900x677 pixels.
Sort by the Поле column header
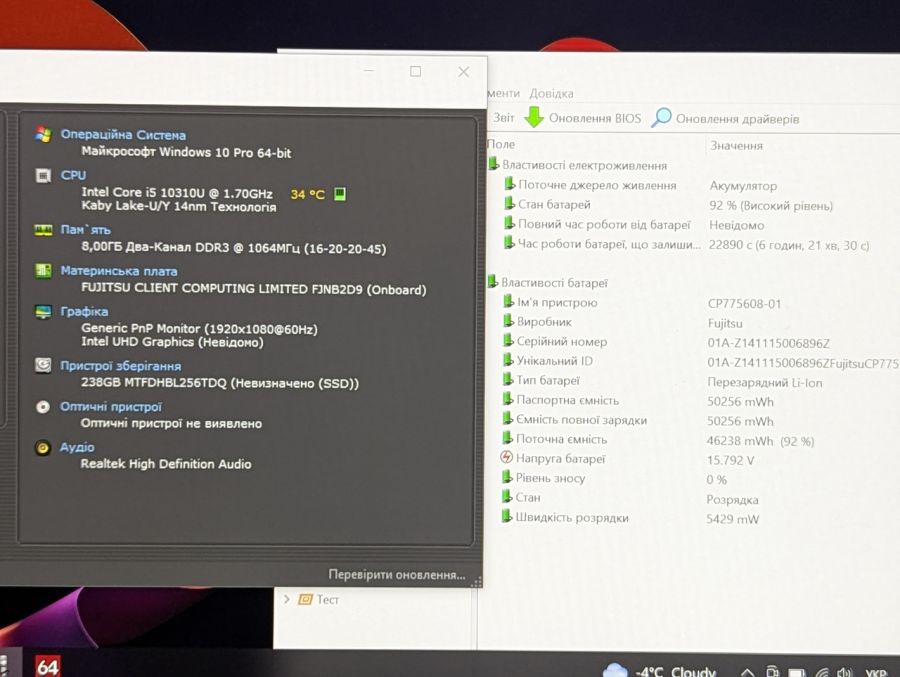tap(501, 144)
